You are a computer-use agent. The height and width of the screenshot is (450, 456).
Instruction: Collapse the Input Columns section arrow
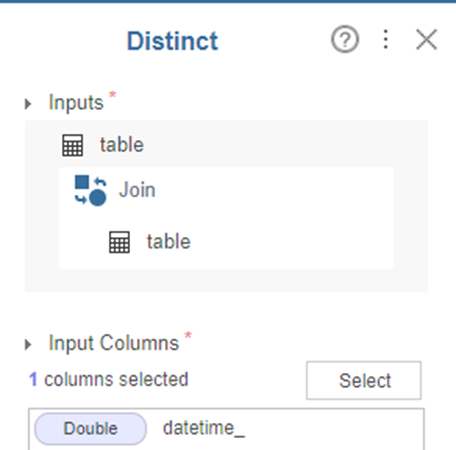coord(28,344)
